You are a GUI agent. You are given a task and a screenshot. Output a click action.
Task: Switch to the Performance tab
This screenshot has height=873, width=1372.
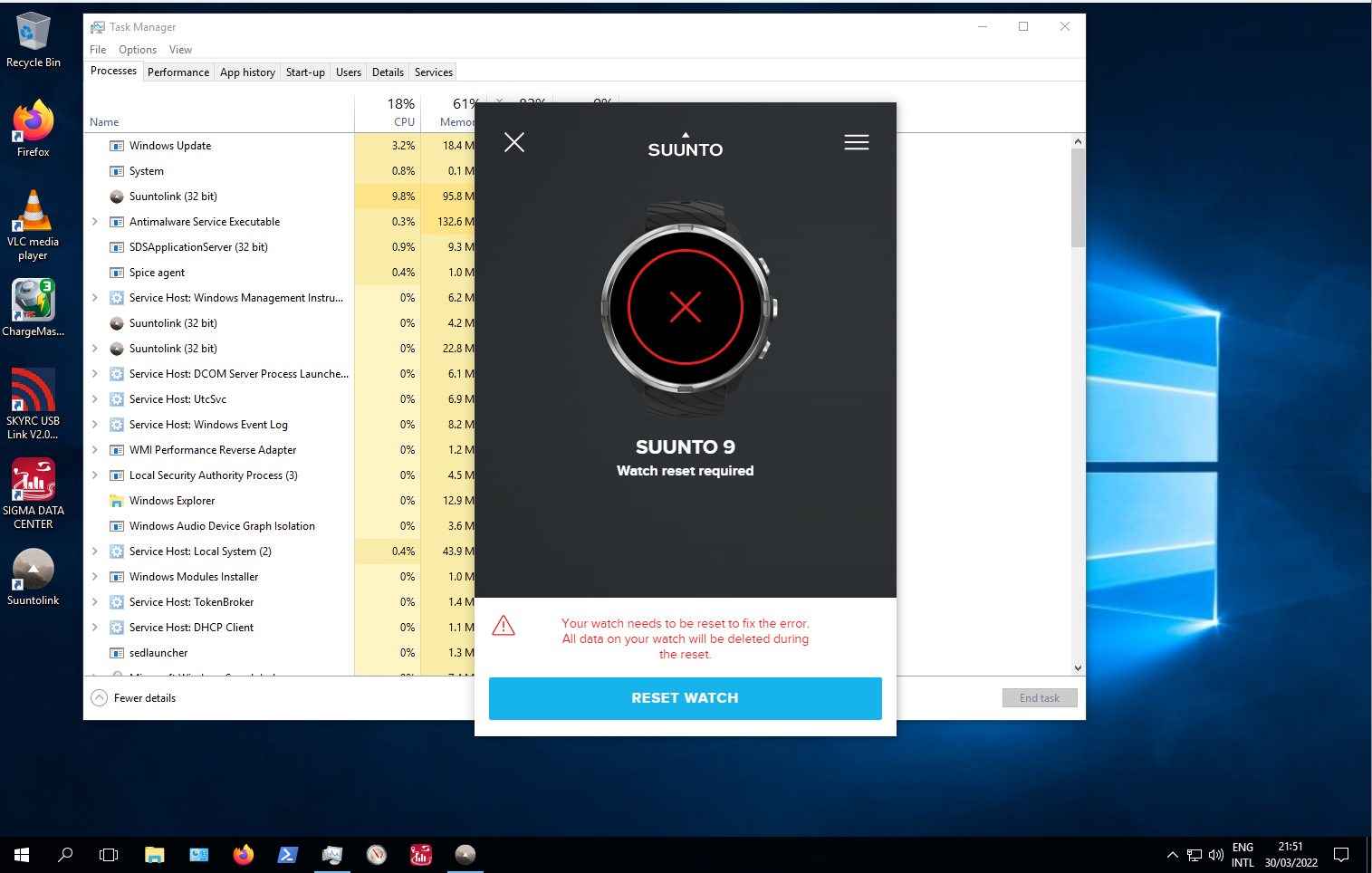(x=178, y=72)
